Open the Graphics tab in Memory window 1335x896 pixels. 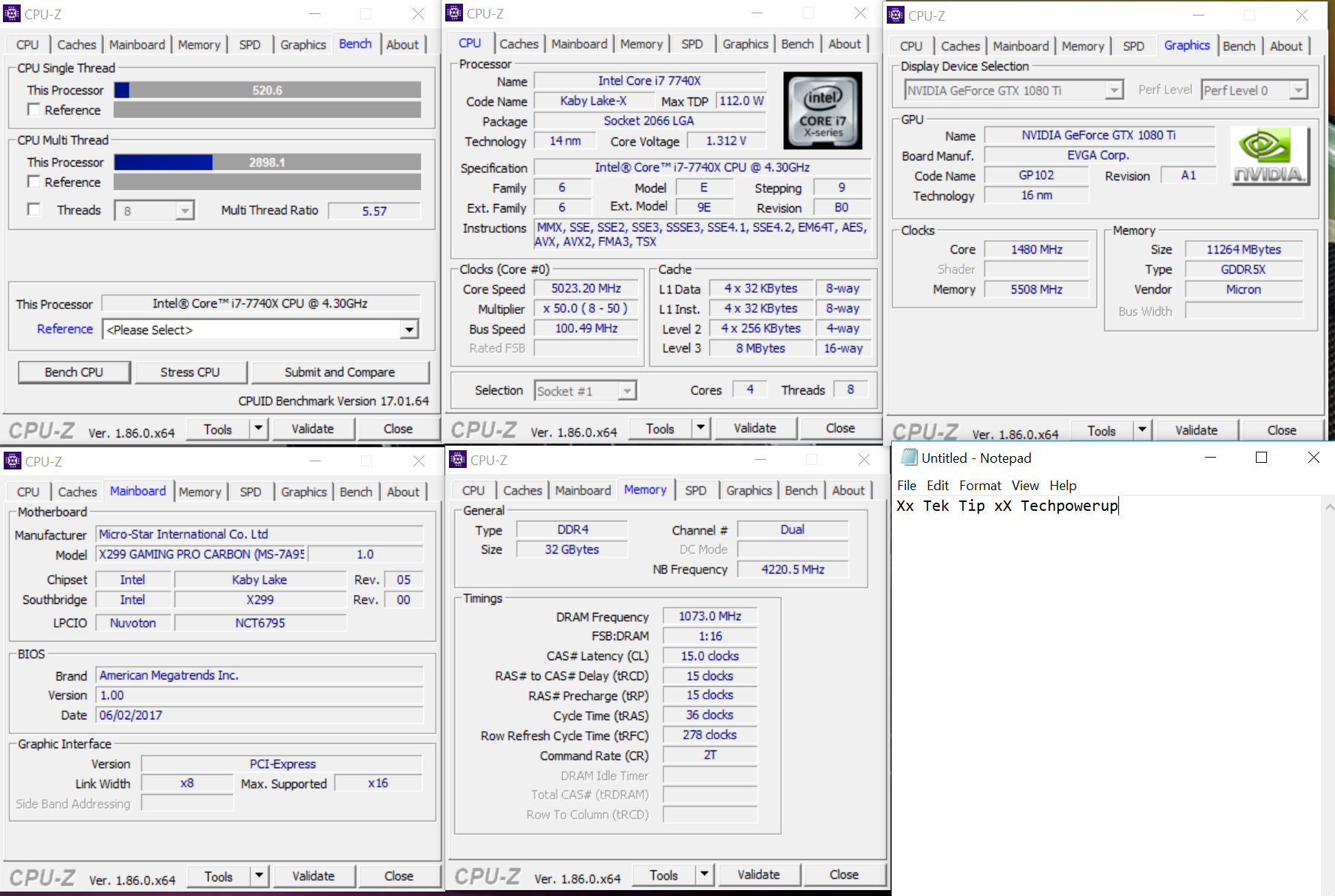[748, 490]
